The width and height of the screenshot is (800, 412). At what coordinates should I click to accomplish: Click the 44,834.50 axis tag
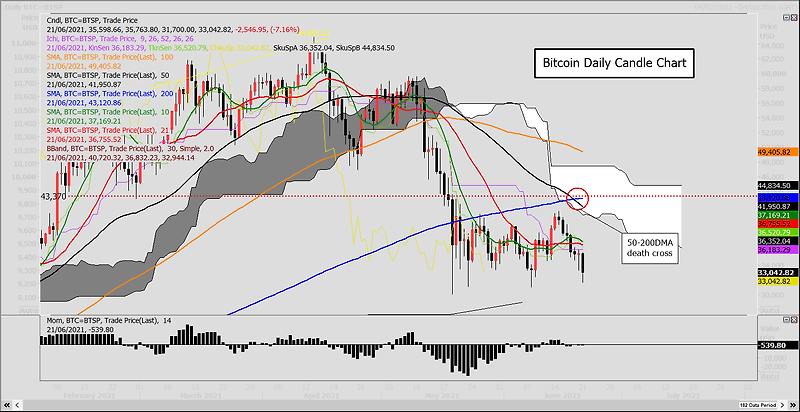pyautogui.click(x=778, y=186)
